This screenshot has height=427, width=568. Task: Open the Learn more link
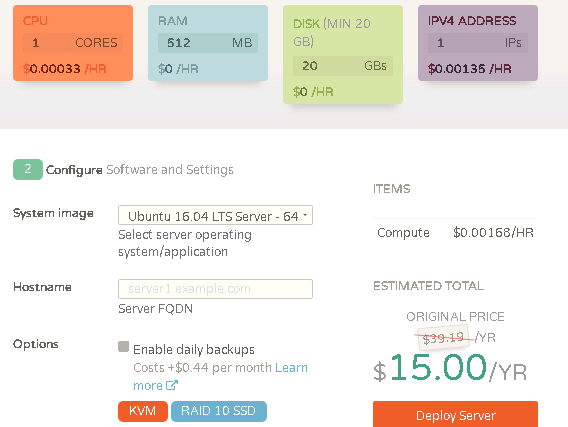coord(220,376)
